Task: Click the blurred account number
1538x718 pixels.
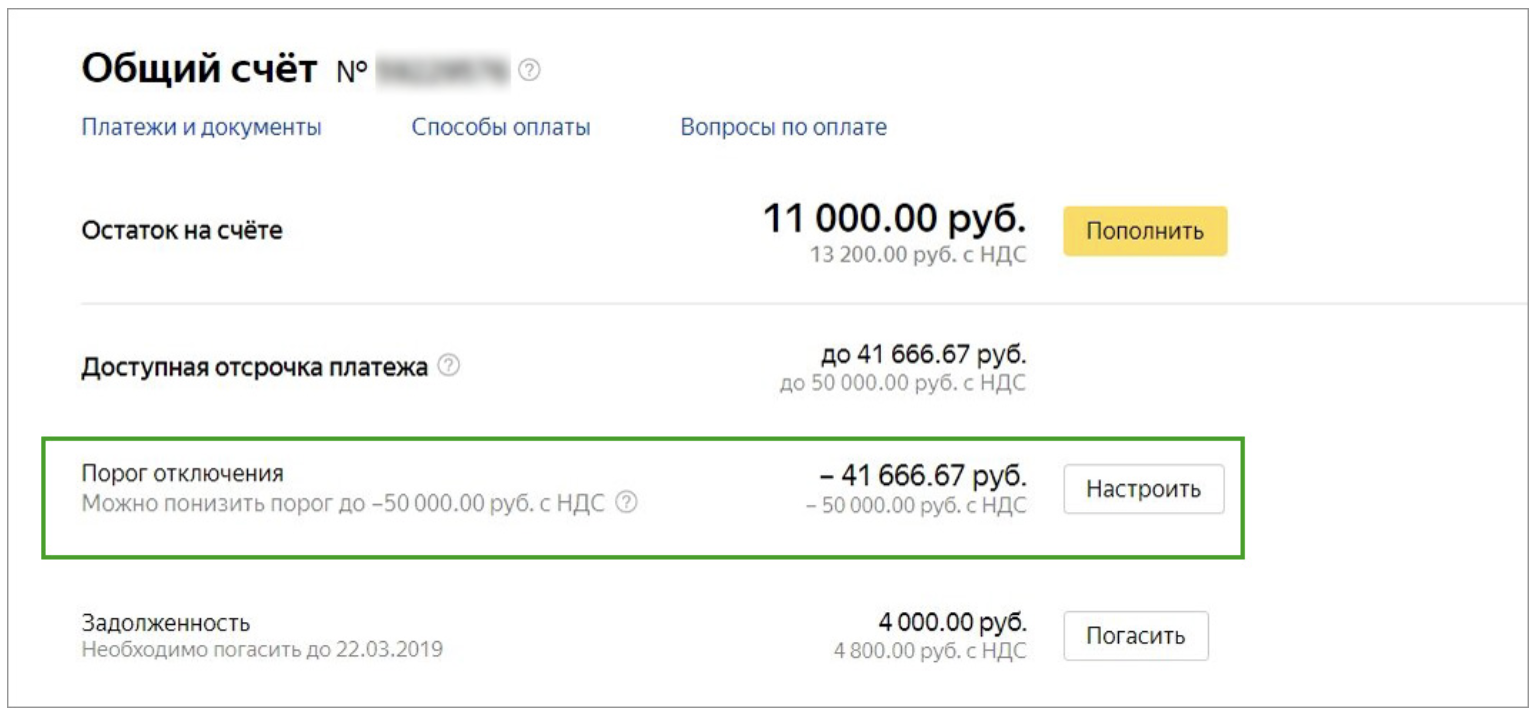Action: [443, 71]
